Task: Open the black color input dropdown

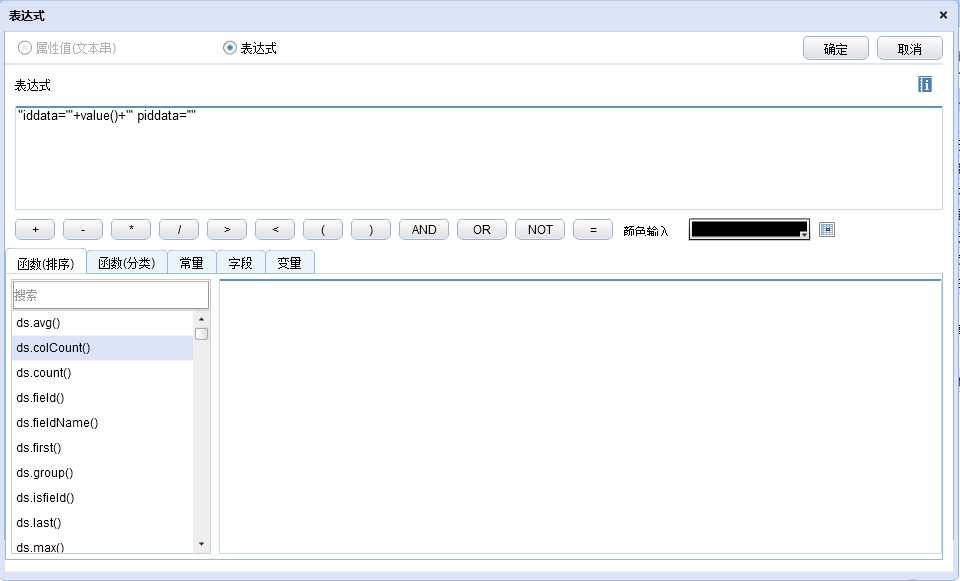Action: (749, 230)
